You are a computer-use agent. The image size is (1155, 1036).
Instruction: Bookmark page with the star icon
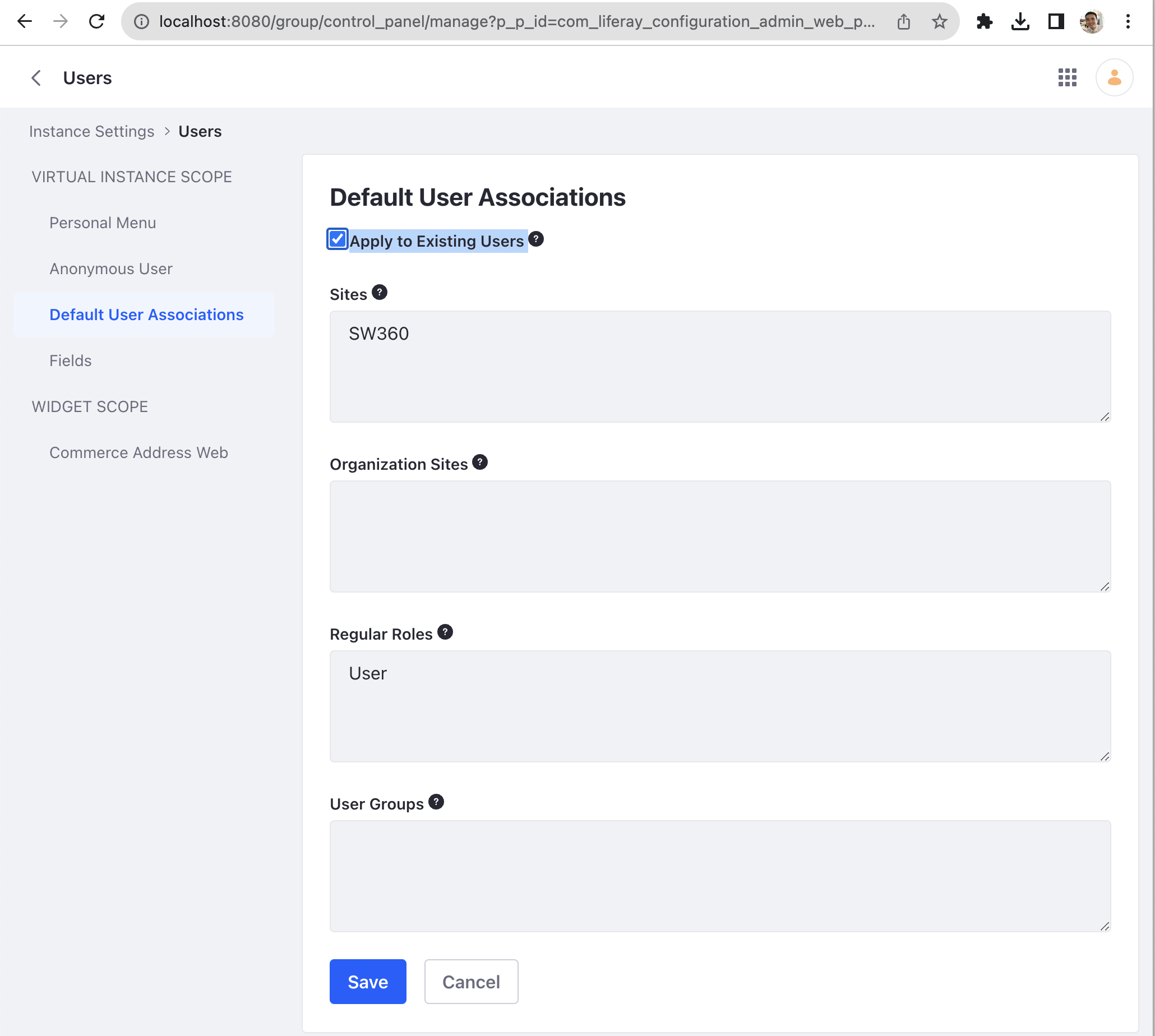(x=939, y=22)
